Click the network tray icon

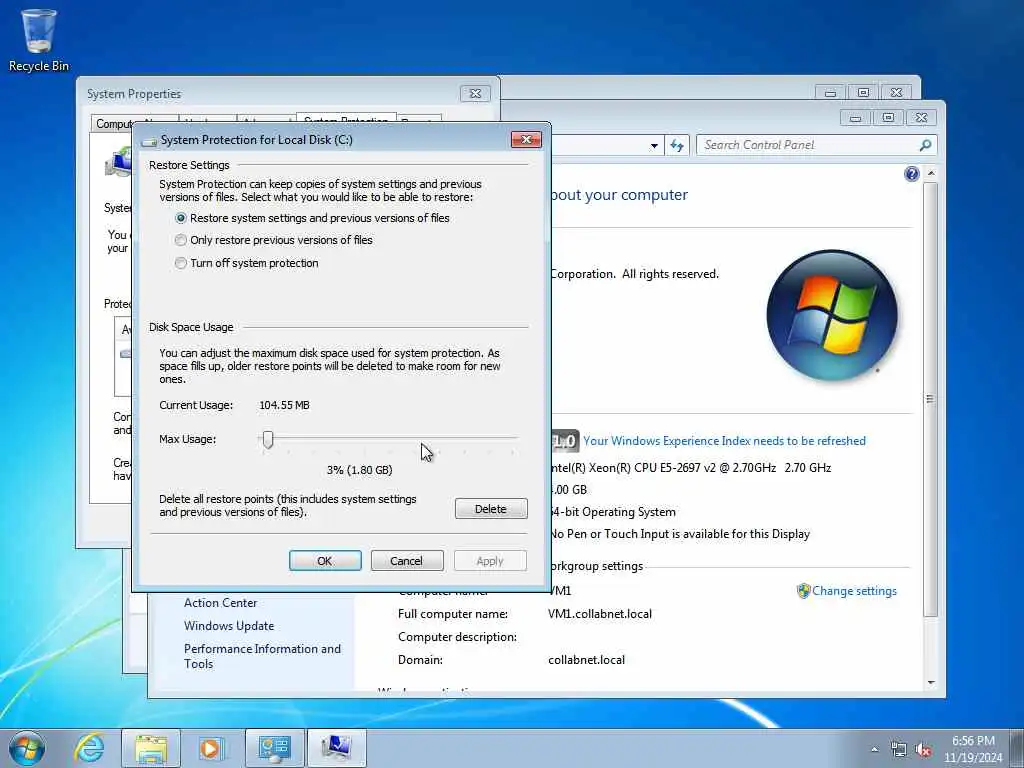(899, 750)
